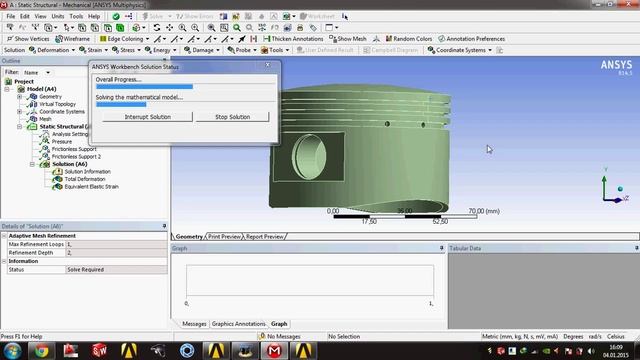The height and width of the screenshot is (360, 640).
Task: Switch to the Messages tab
Action: pos(194,324)
